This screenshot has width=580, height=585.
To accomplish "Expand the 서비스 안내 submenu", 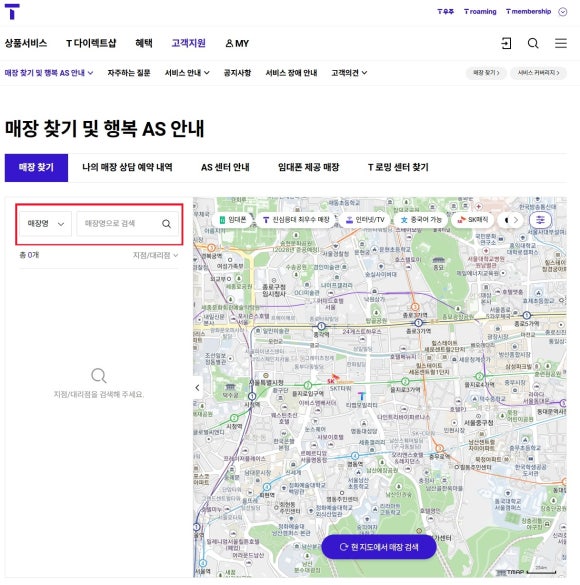I will [x=187, y=73].
